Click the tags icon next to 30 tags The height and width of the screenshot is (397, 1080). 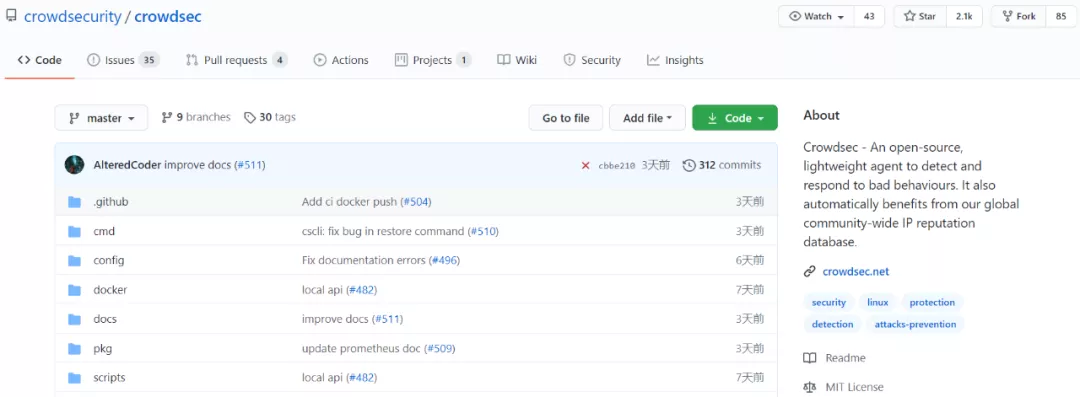[250, 118]
